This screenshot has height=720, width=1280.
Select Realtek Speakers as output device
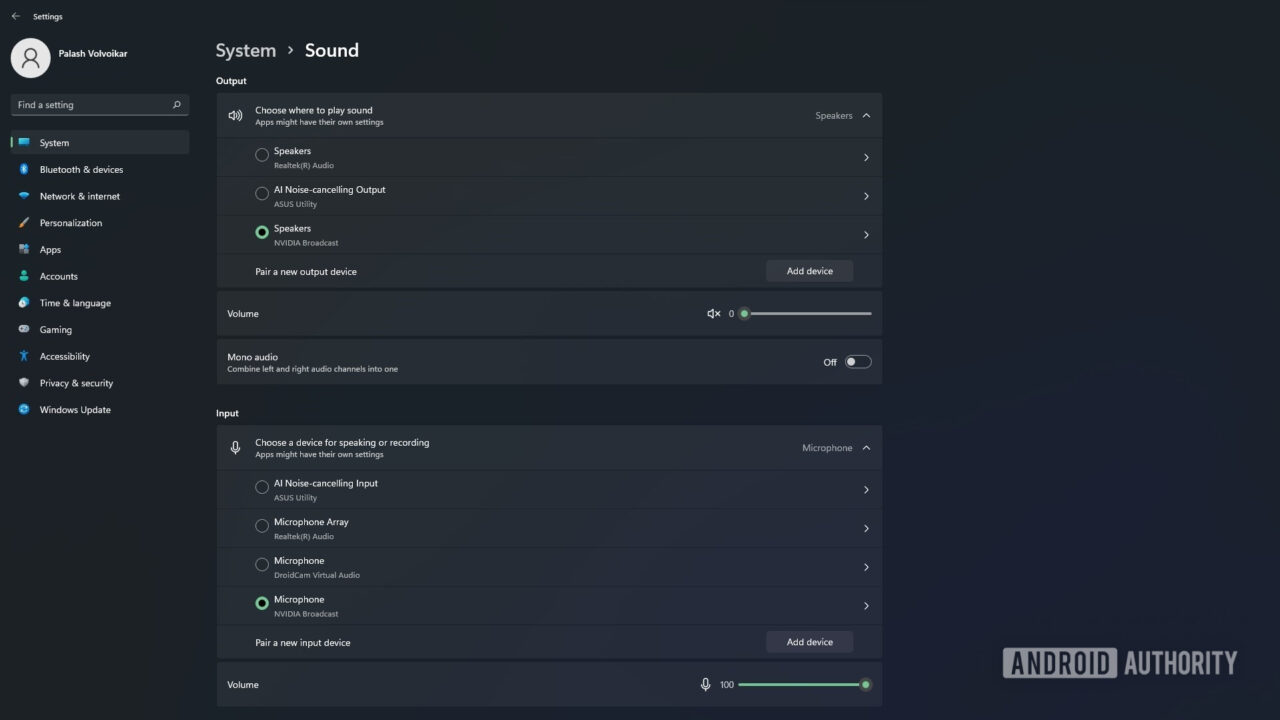click(261, 155)
